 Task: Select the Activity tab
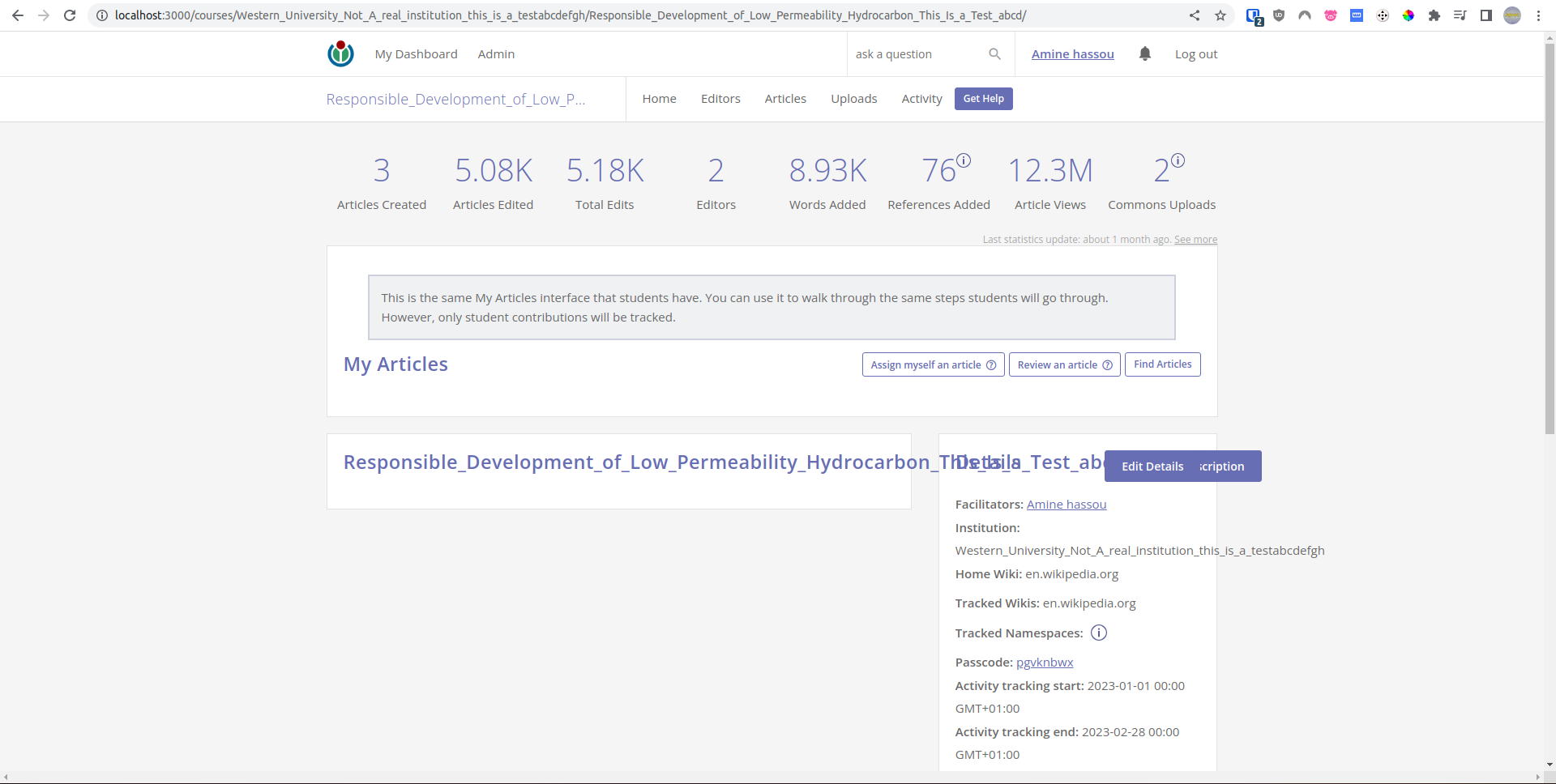pos(921,98)
